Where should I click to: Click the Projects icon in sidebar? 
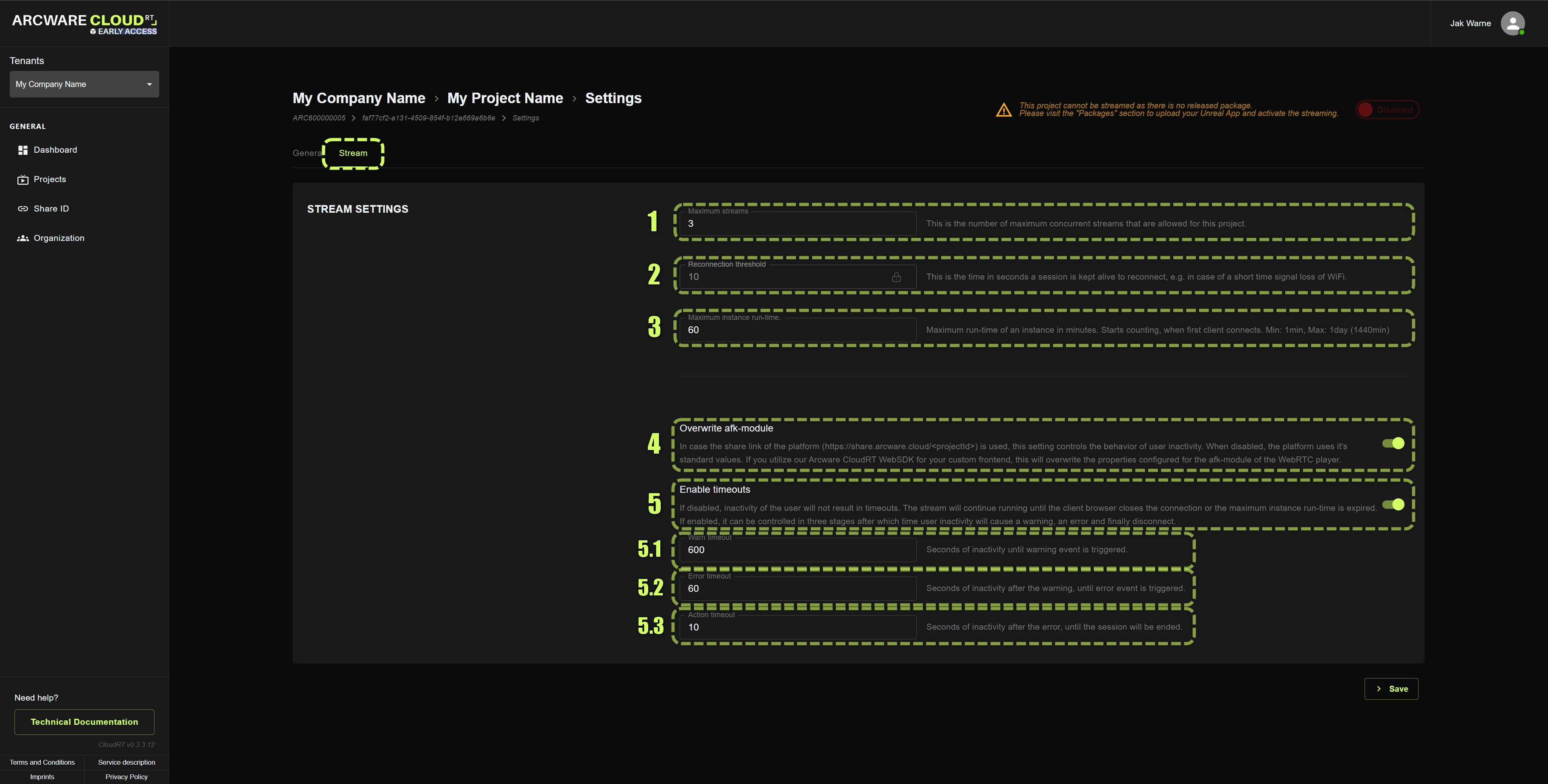click(x=23, y=180)
